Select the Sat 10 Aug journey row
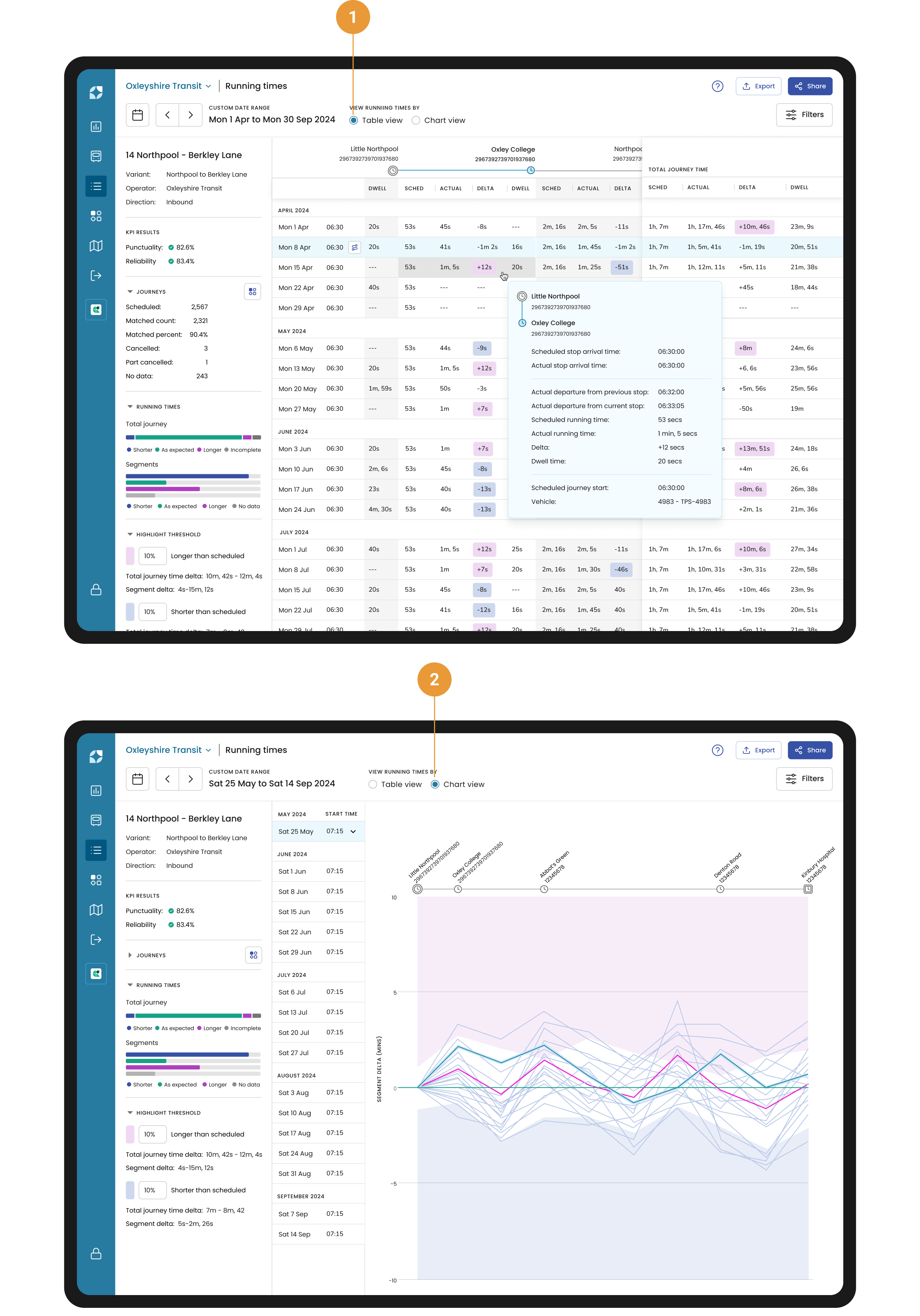 click(318, 1113)
